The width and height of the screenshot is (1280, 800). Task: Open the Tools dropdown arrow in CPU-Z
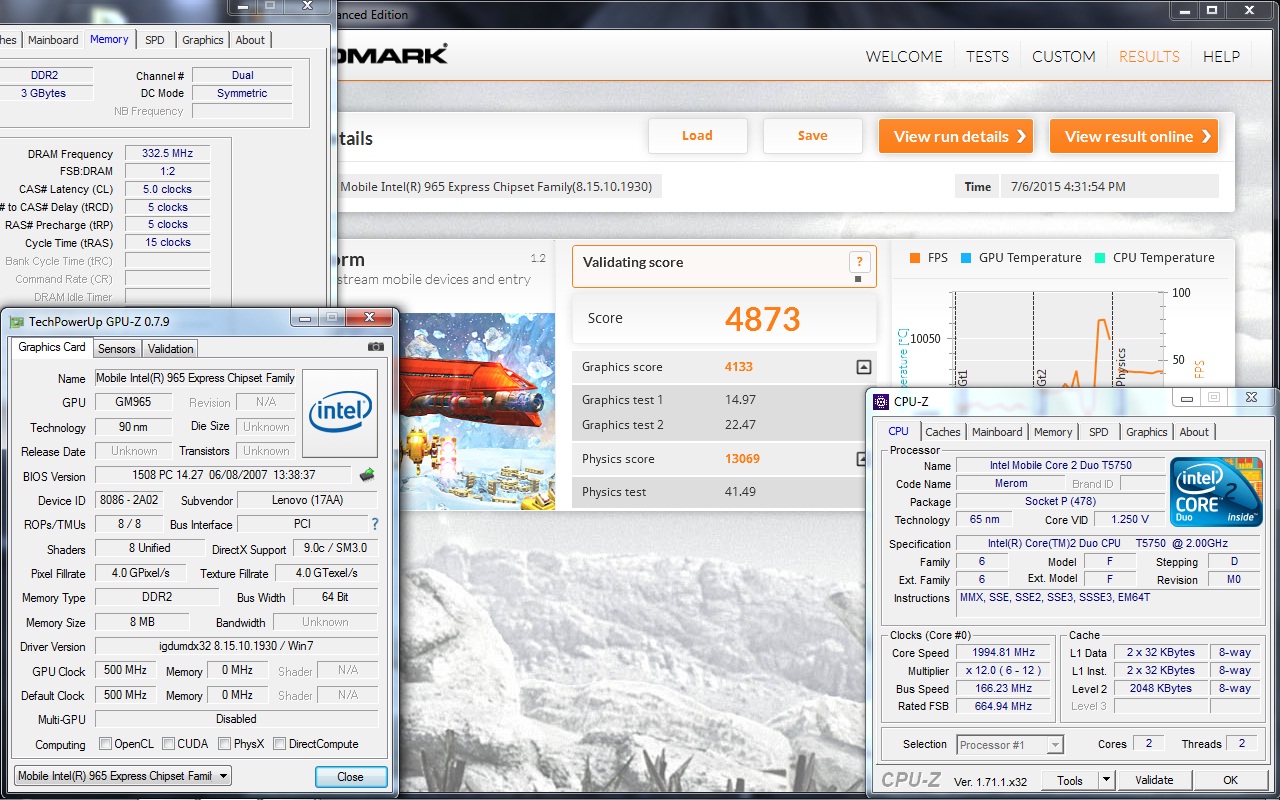click(1106, 780)
